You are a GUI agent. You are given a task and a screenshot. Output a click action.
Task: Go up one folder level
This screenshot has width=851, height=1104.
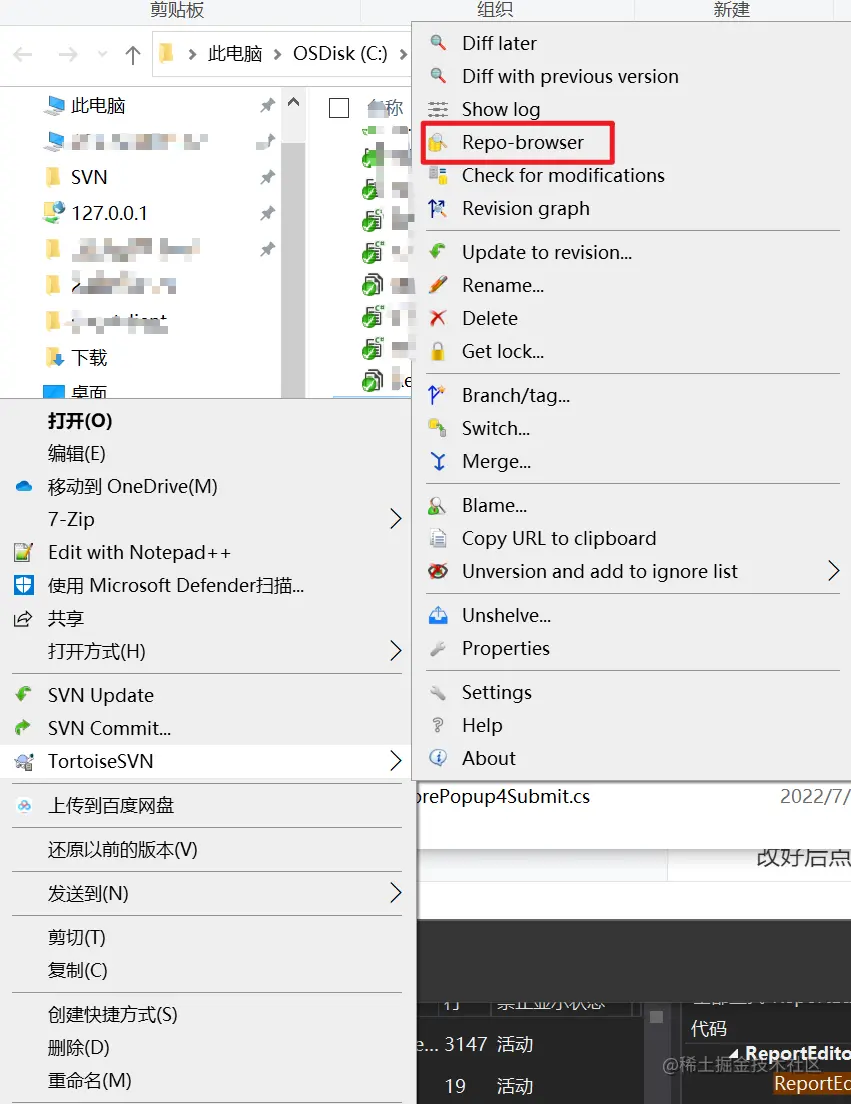coord(132,54)
